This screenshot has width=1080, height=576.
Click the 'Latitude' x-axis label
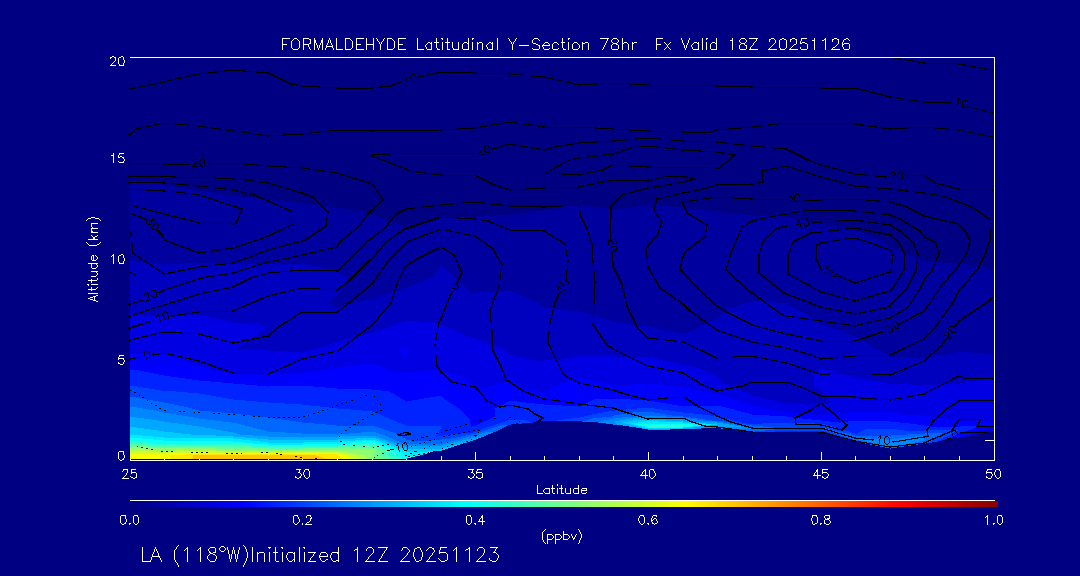[561, 489]
